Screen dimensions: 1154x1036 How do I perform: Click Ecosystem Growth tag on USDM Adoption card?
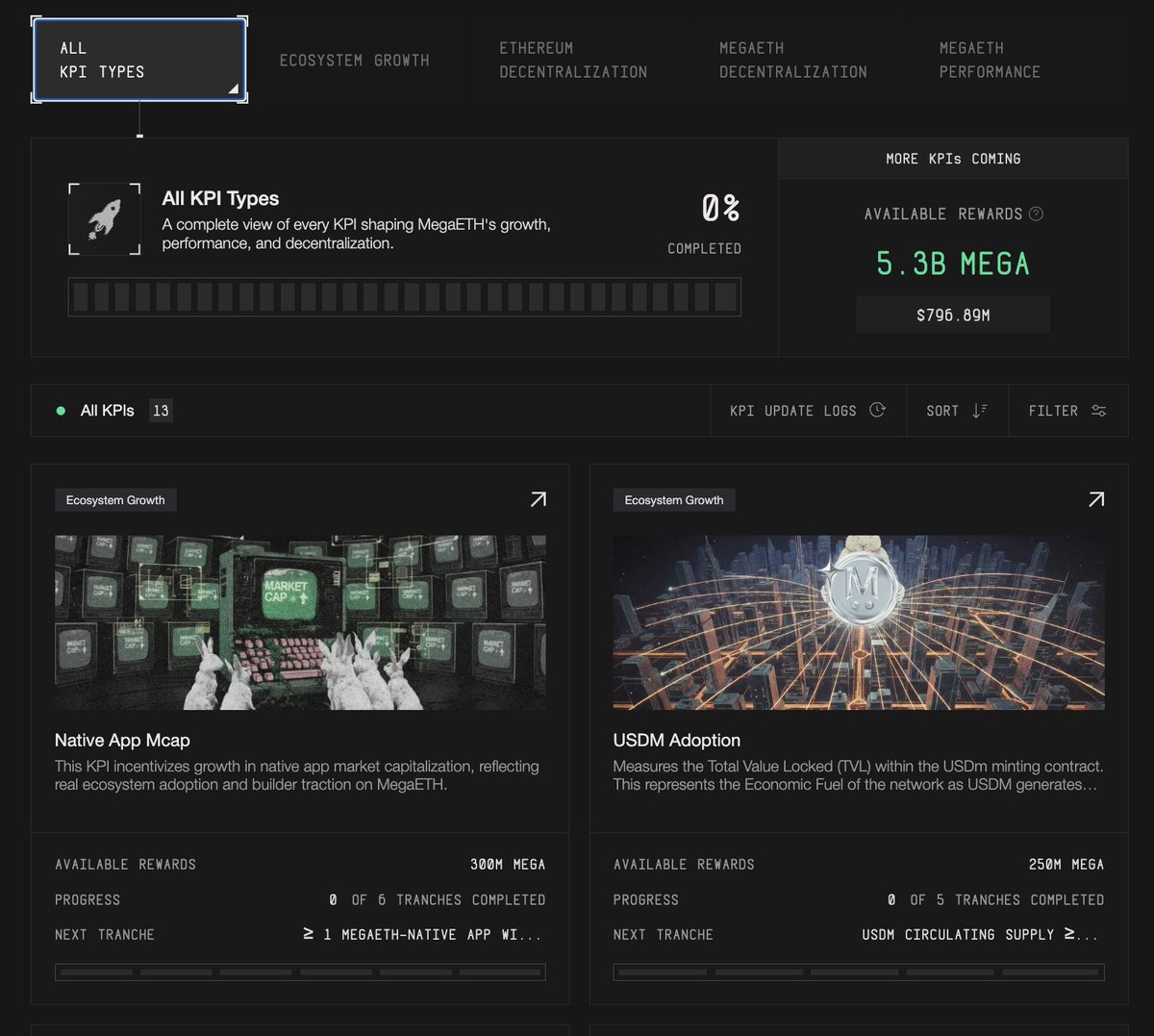674,500
